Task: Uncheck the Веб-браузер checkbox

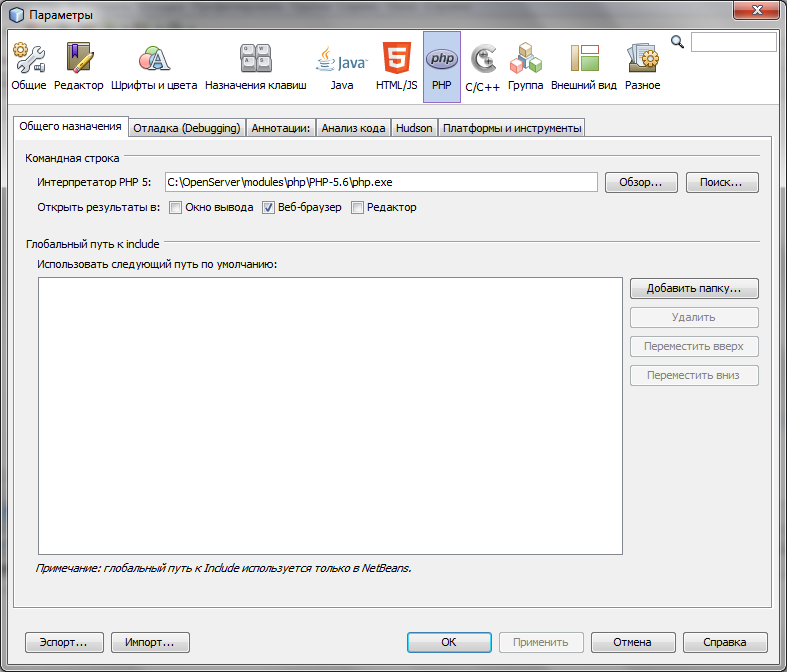Action: (x=268, y=208)
